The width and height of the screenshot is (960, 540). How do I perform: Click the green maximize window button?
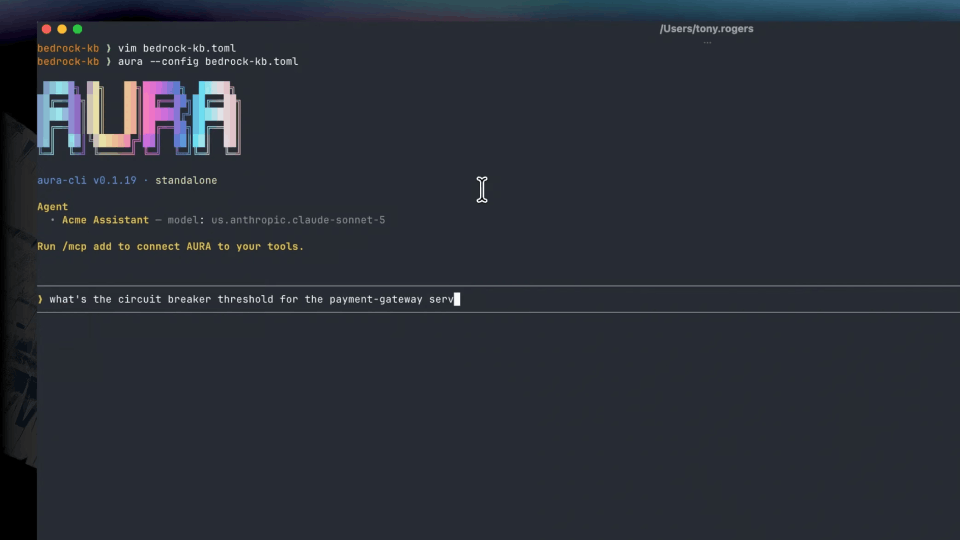(x=78, y=29)
